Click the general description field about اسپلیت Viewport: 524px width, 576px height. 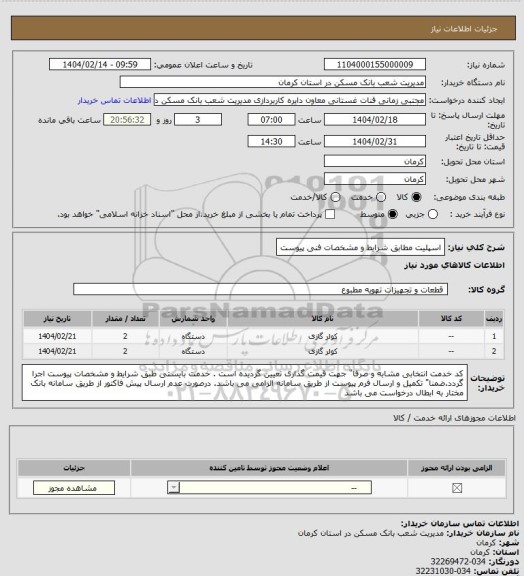tap(360, 247)
